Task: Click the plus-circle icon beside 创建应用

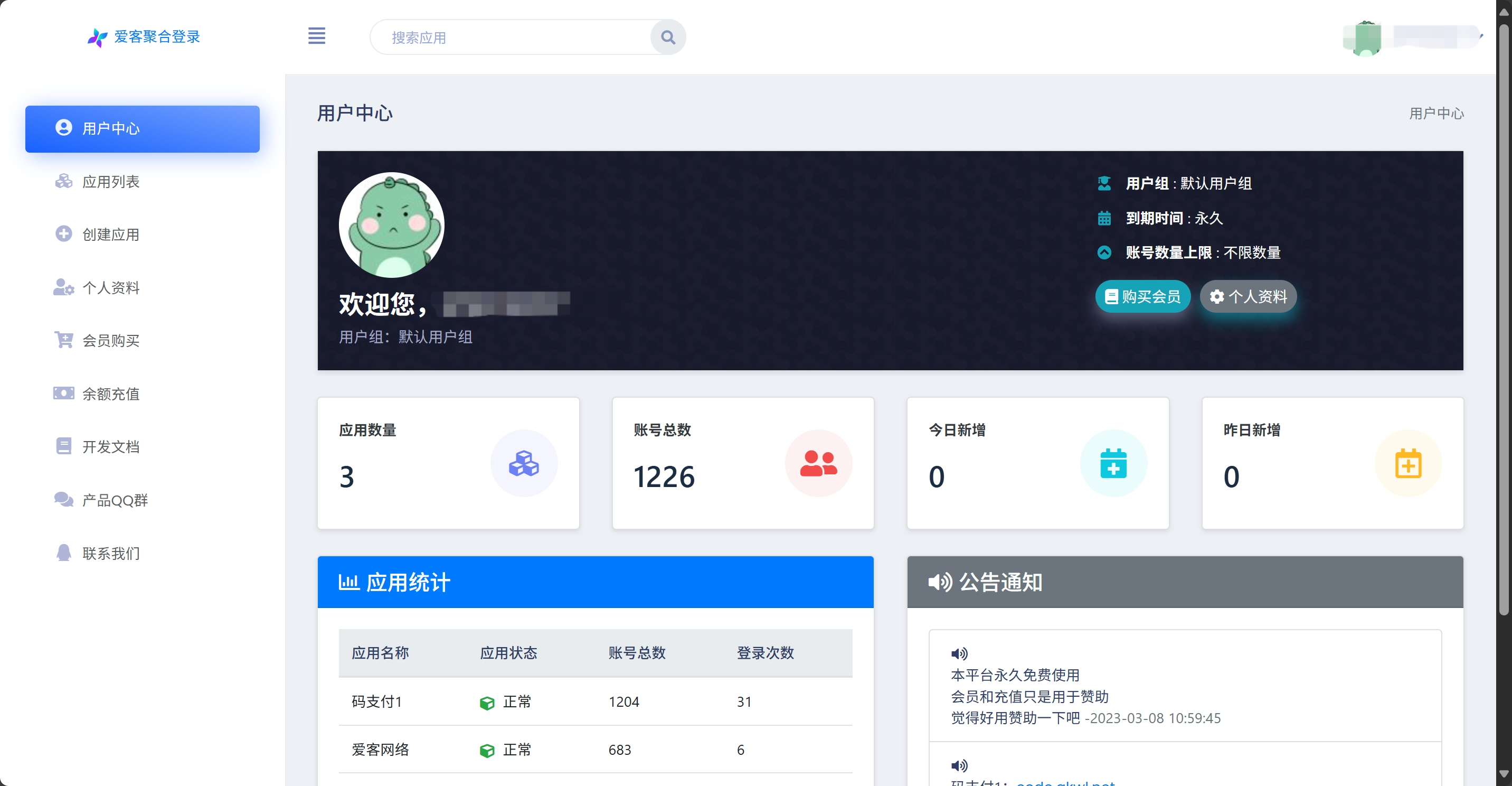Action: click(x=63, y=234)
